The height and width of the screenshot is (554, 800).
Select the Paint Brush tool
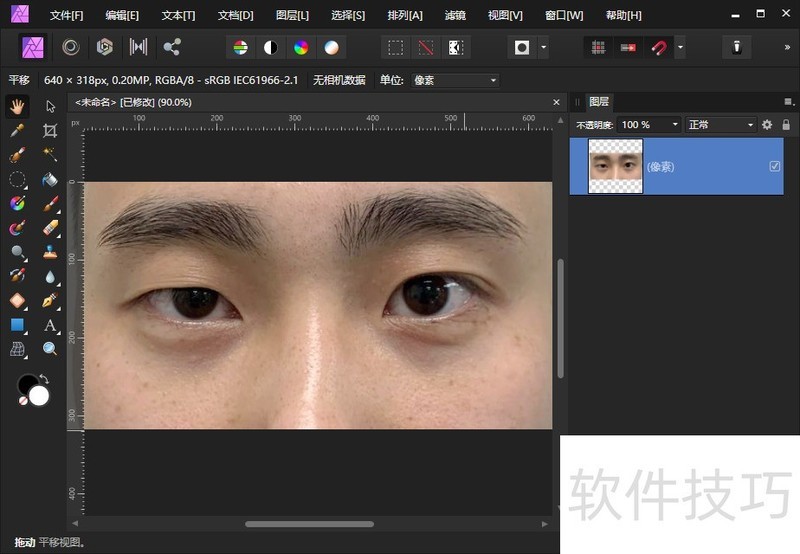pos(50,204)
